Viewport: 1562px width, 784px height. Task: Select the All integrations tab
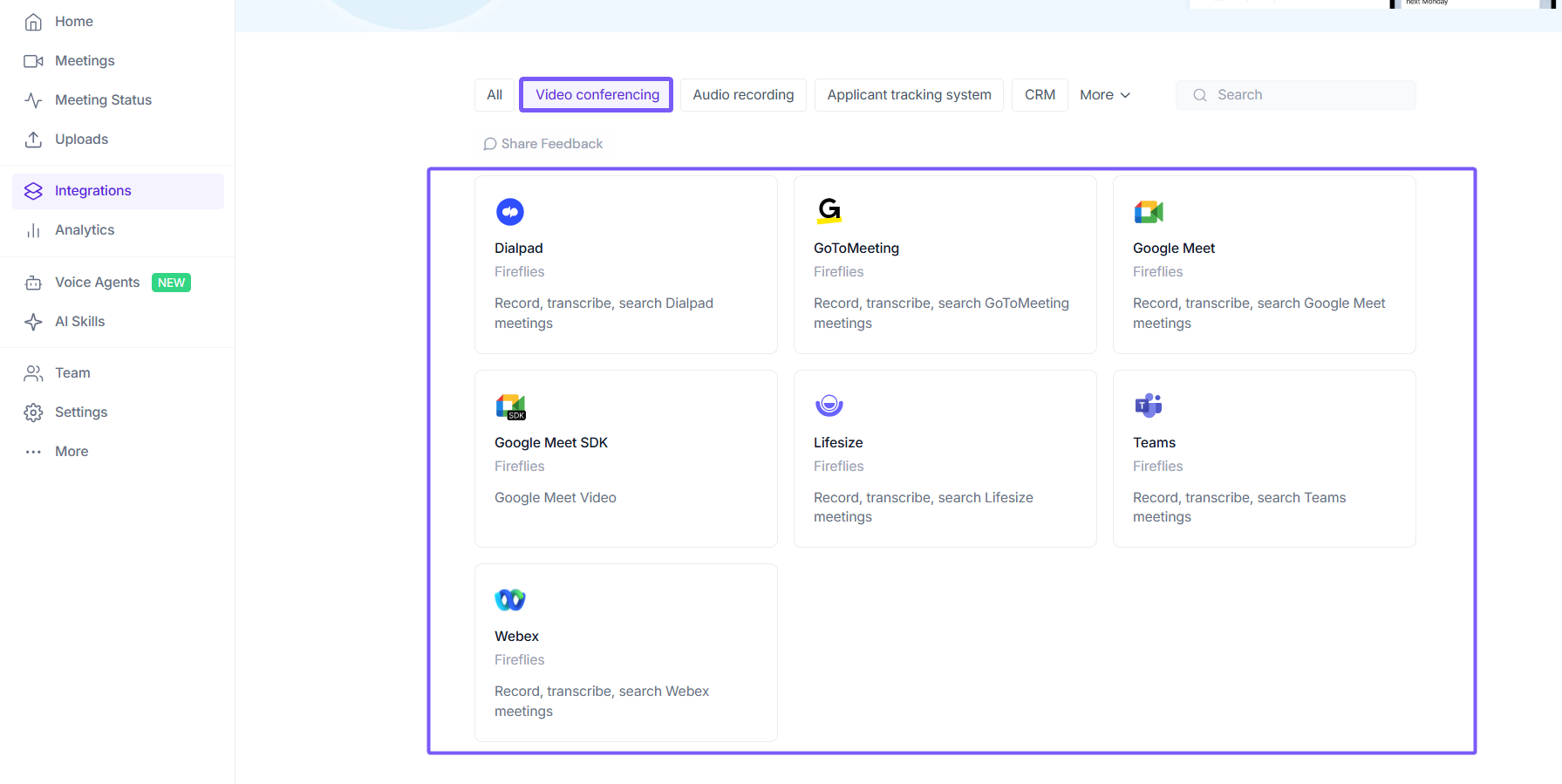[495, 95]
